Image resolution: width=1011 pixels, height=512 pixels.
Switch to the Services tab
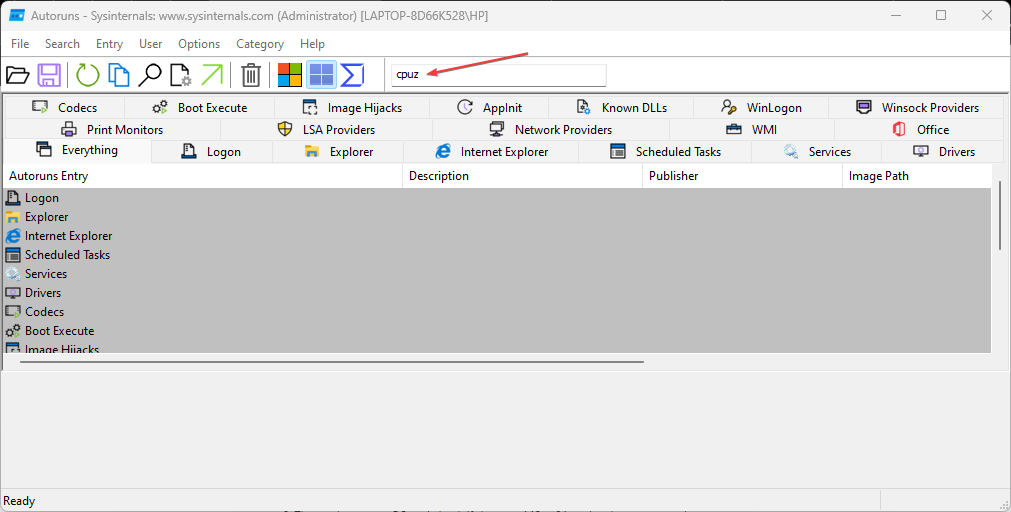817,152
